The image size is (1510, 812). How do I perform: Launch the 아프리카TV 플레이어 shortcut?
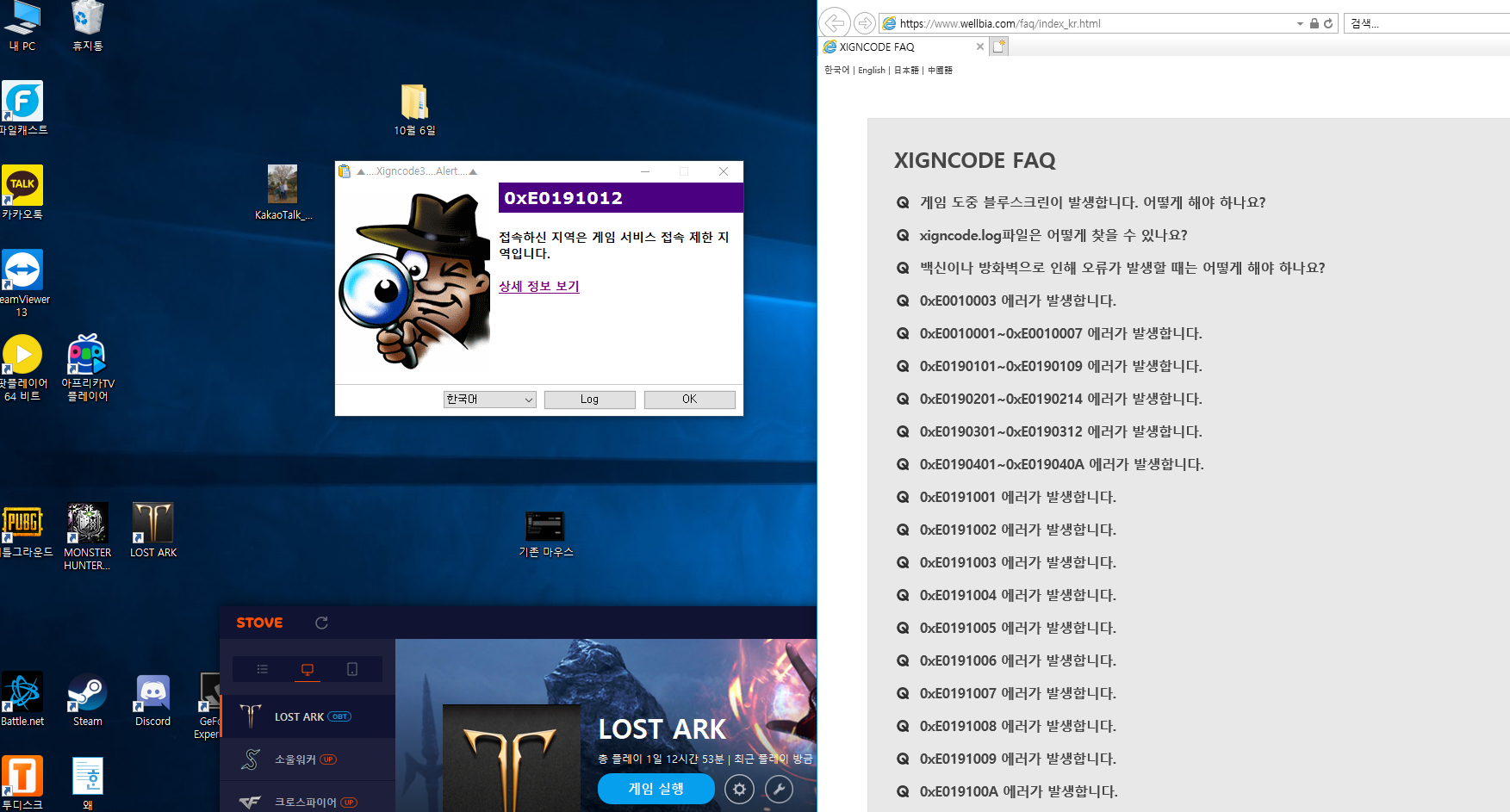coord(88,368)
